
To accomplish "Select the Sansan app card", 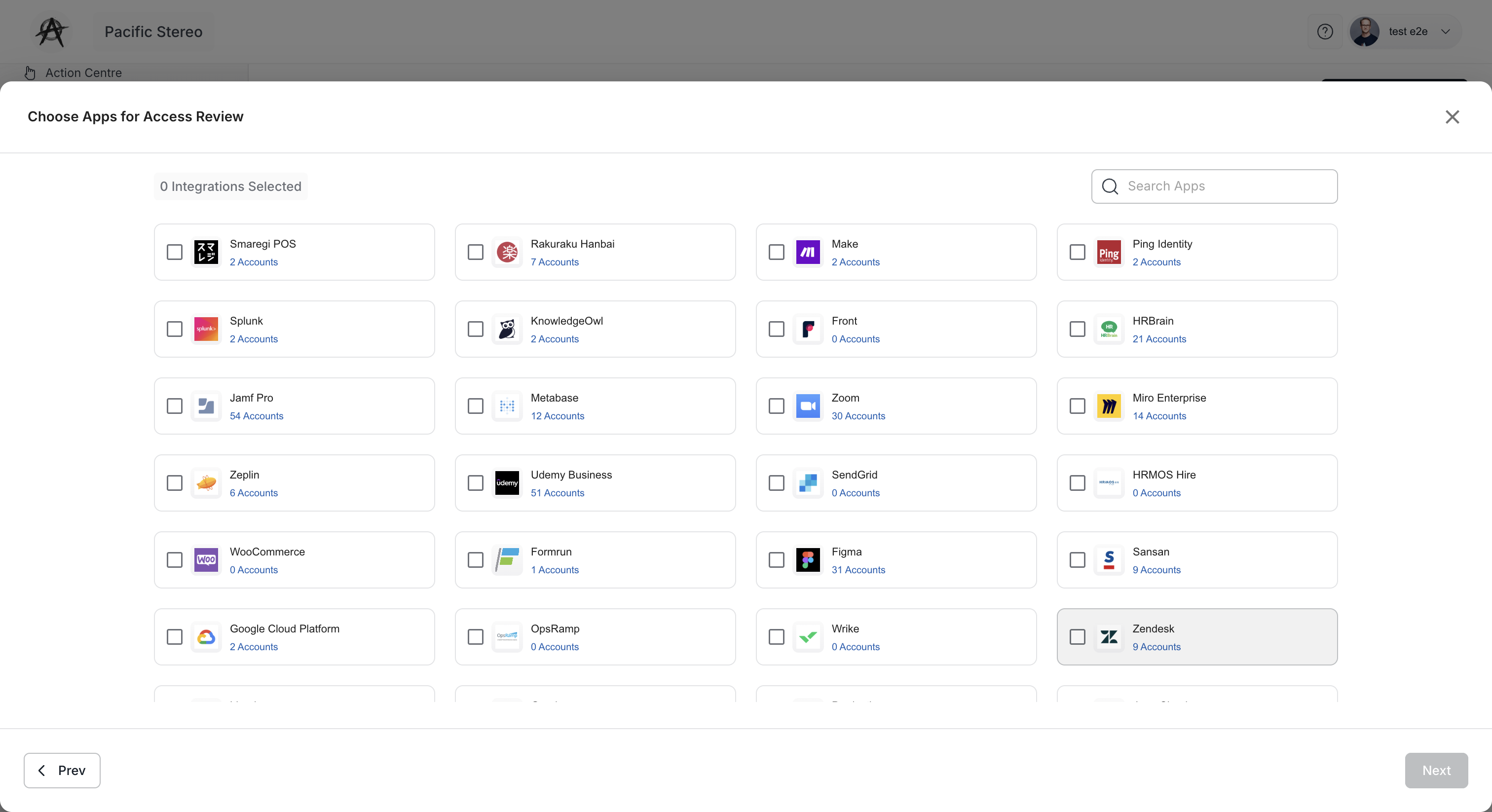I will pyautogui.click(x=1196, y=560).
